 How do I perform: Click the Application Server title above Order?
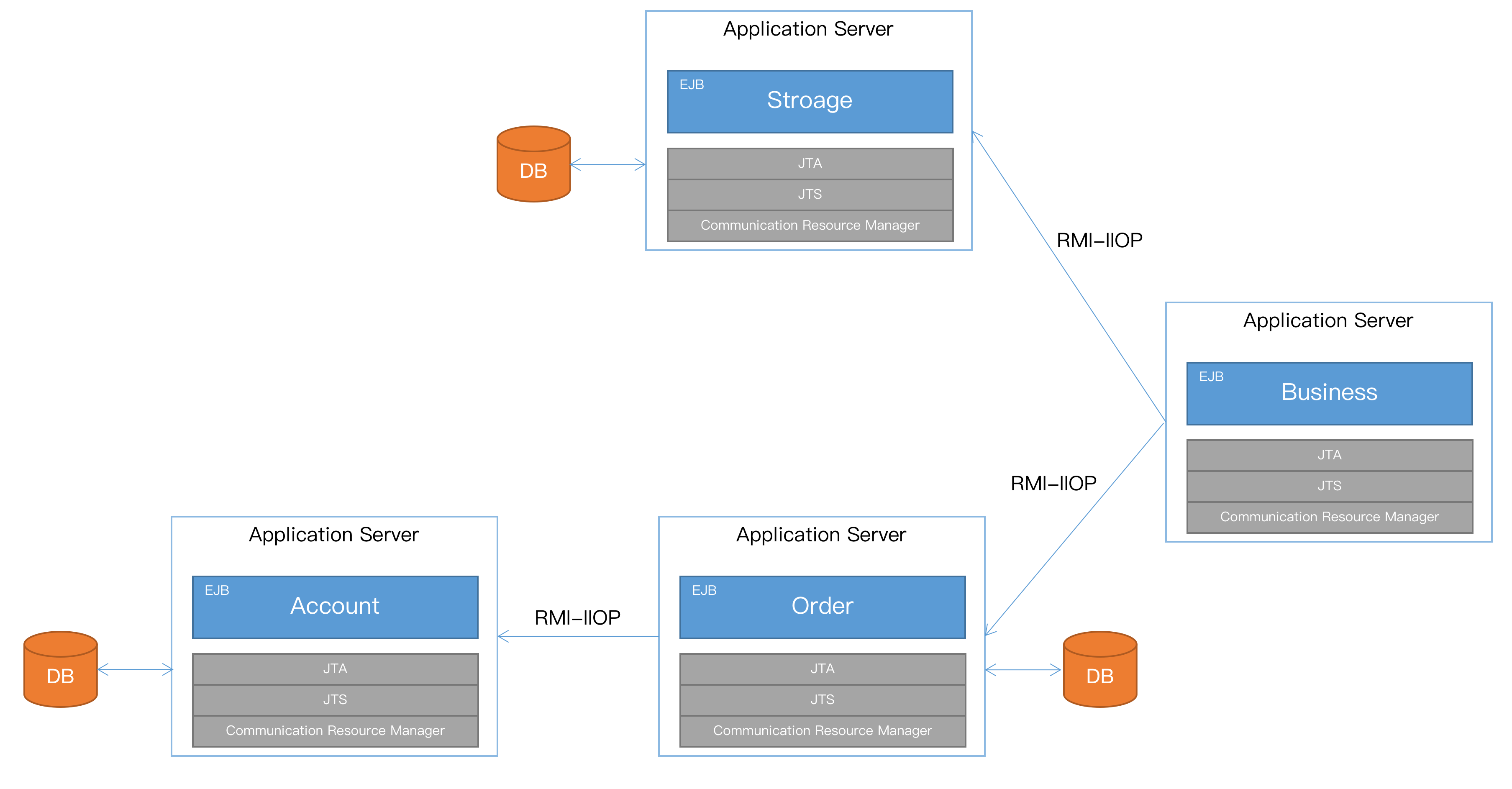pyautogui.click(x=821, y=535)
